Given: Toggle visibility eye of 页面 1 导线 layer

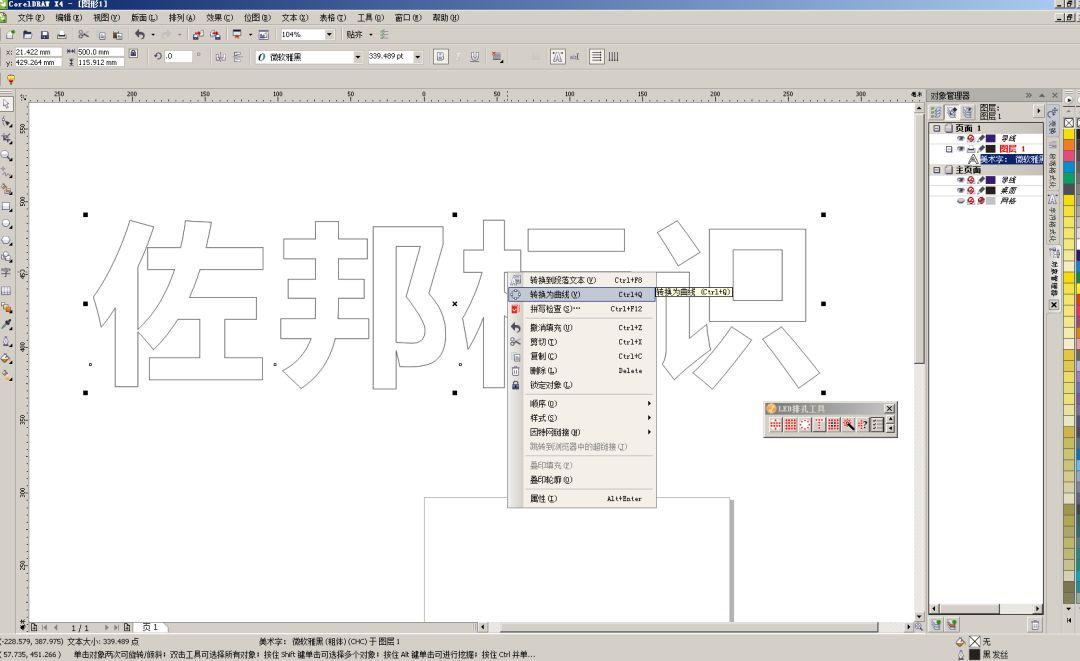Looking at the screenshot, I should (960, 138).
